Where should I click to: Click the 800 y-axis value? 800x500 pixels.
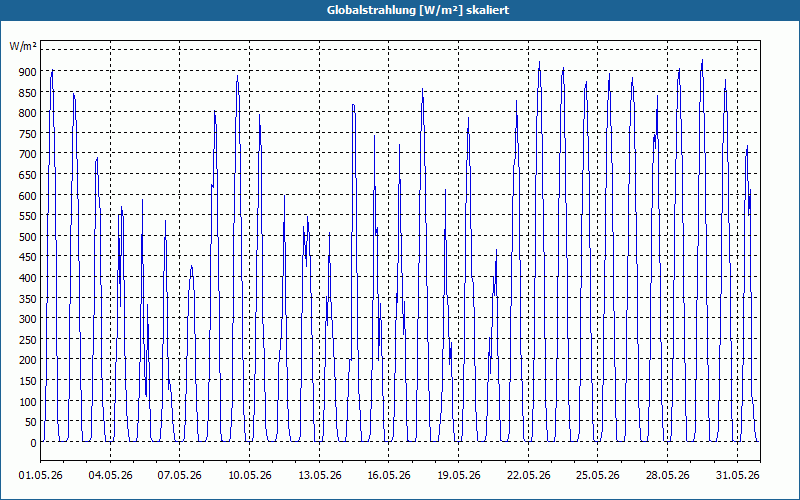(x=27, y=113)
